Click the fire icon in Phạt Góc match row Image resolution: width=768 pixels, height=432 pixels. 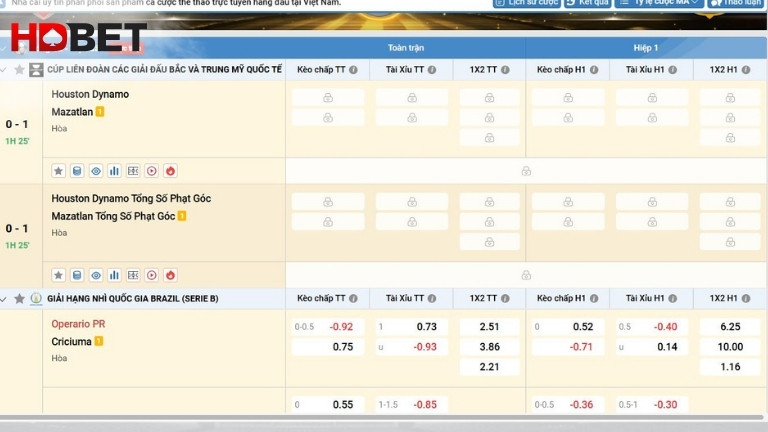point(170,275)
